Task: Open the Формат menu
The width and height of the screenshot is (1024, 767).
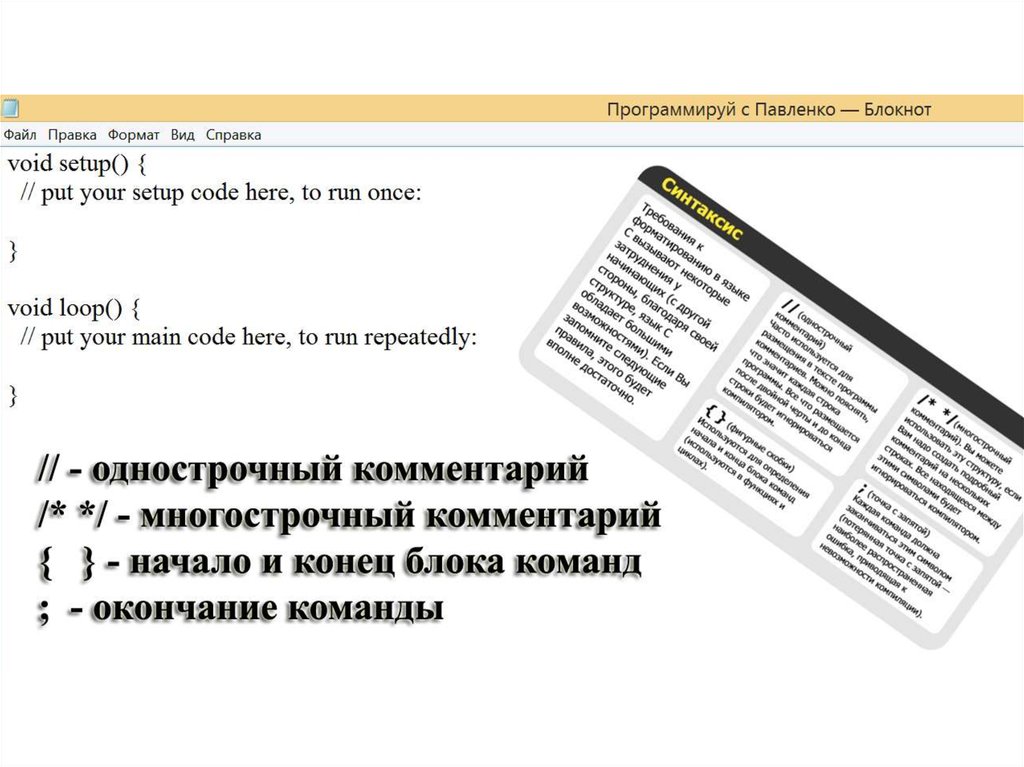Action: (x=133, y=135)
